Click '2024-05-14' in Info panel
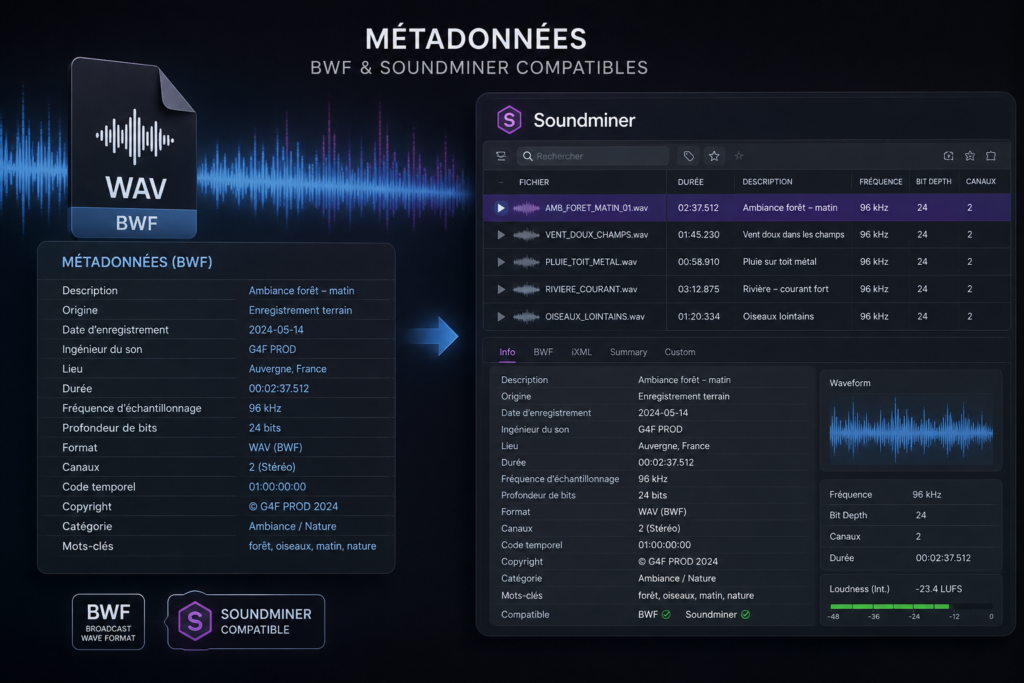The height and width of the screenshot is (683, 1024). (x=663, y=413)
